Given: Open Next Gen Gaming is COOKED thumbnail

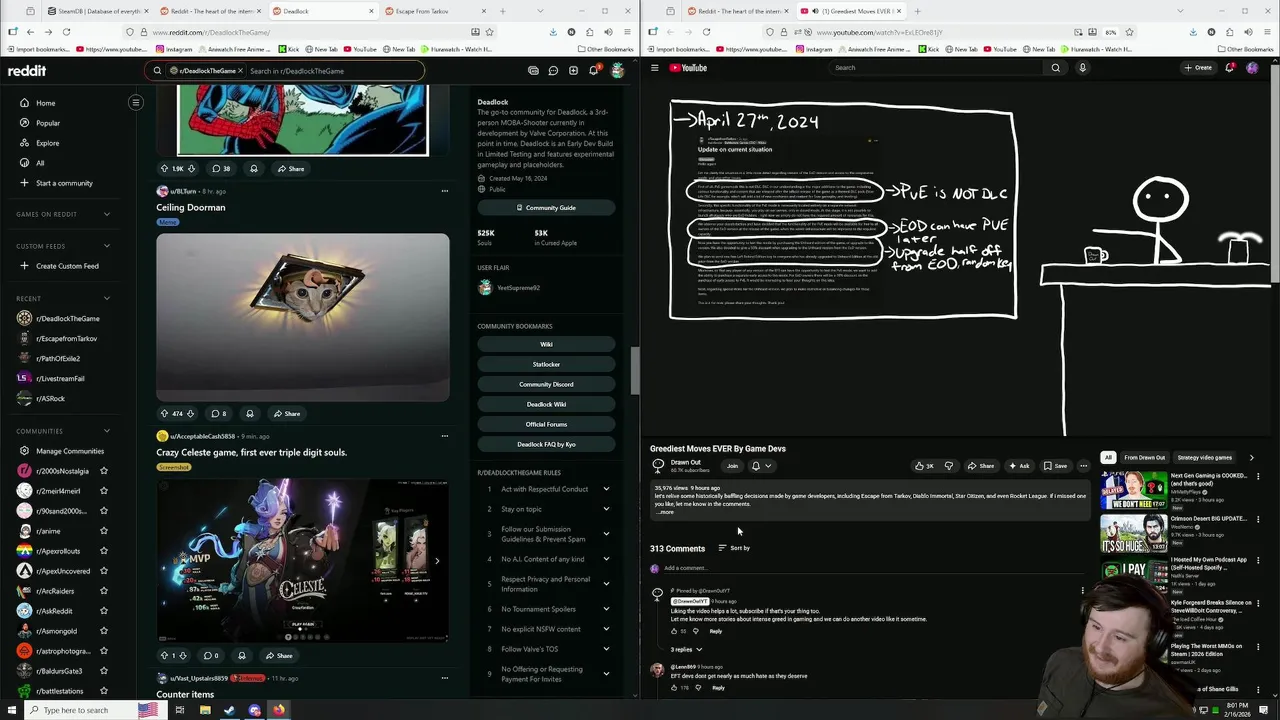Looking at the screenshot, I should (1133, 490).
